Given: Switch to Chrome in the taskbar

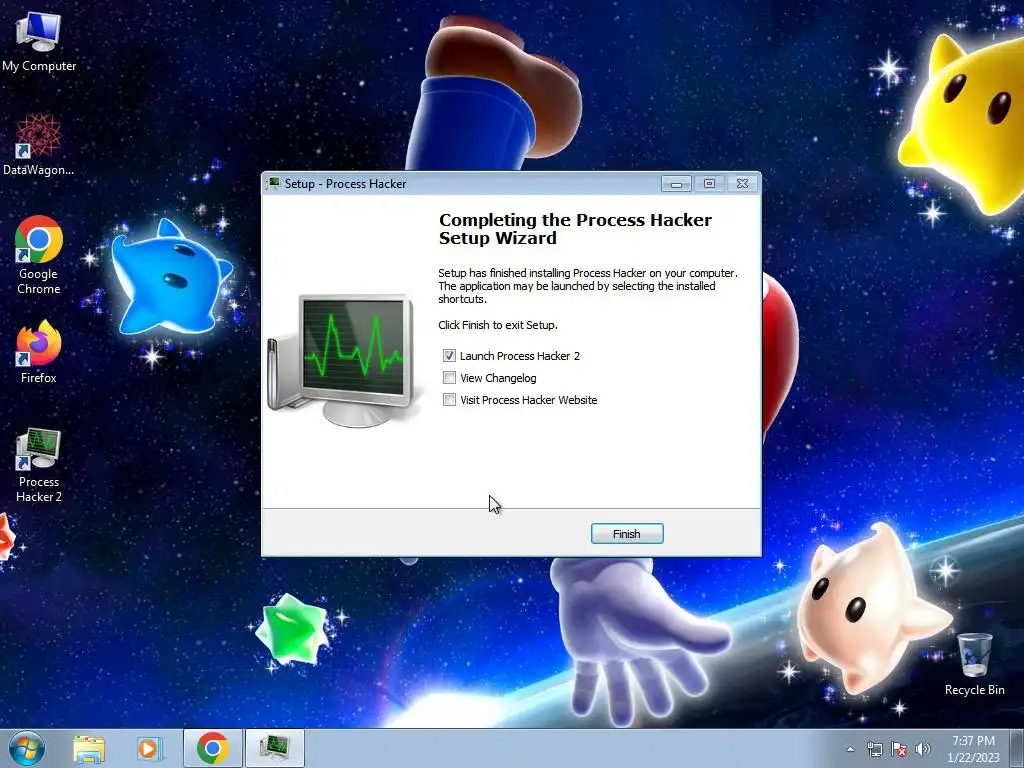Looking at the screenshot, I should (x=213, y=748).
